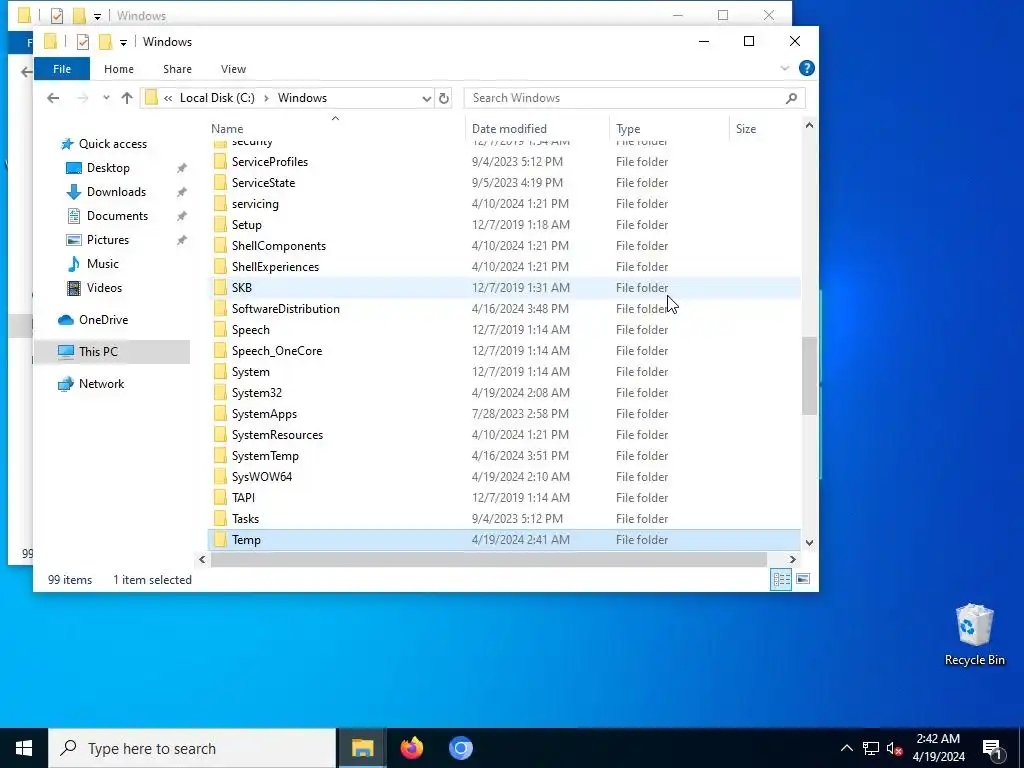The image size is (1024, 768).
Task: Click the Properties icon in quick access toolbar
Action: tap(82, 42)
